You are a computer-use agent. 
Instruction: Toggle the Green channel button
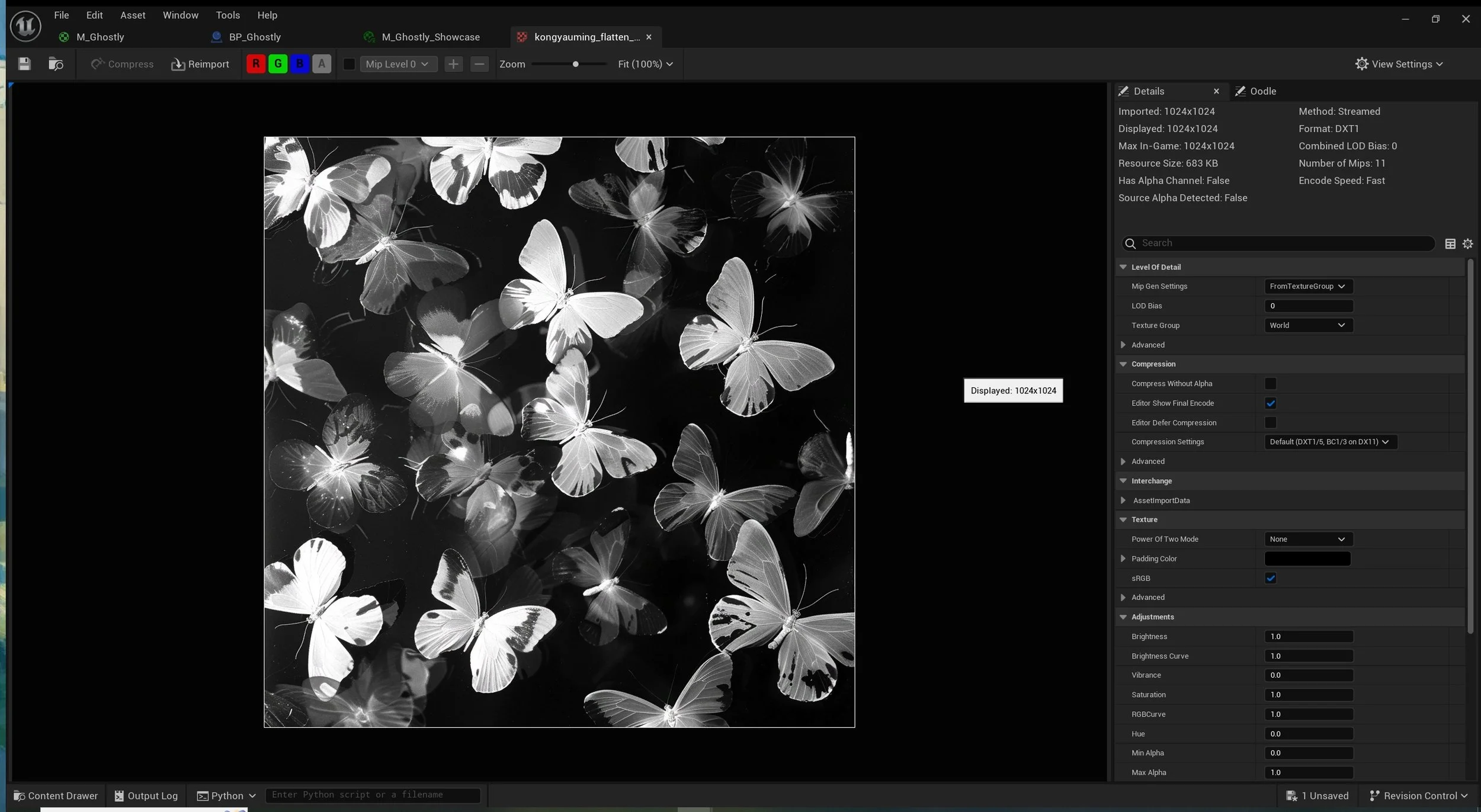pos(278,64)
